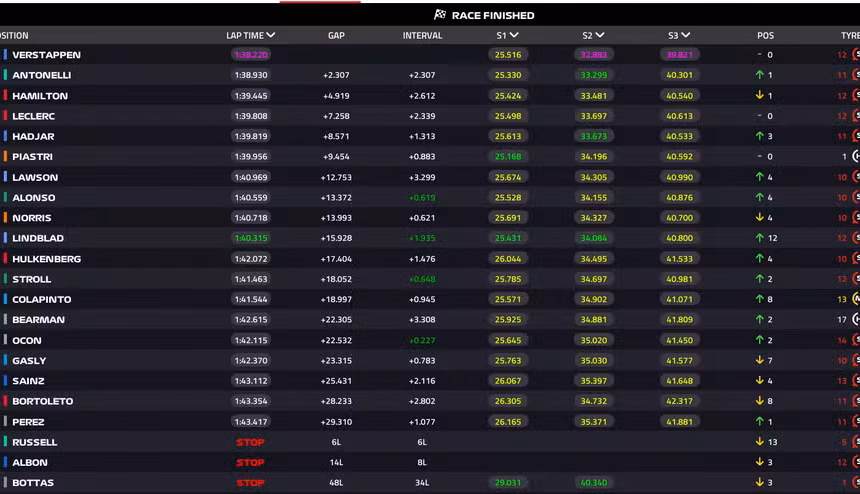The height and width of the screenshot is (494, 860).
Task: Click Bottas's yellow down position arrow
Action: pyautogui.click(x=760, y=482)
